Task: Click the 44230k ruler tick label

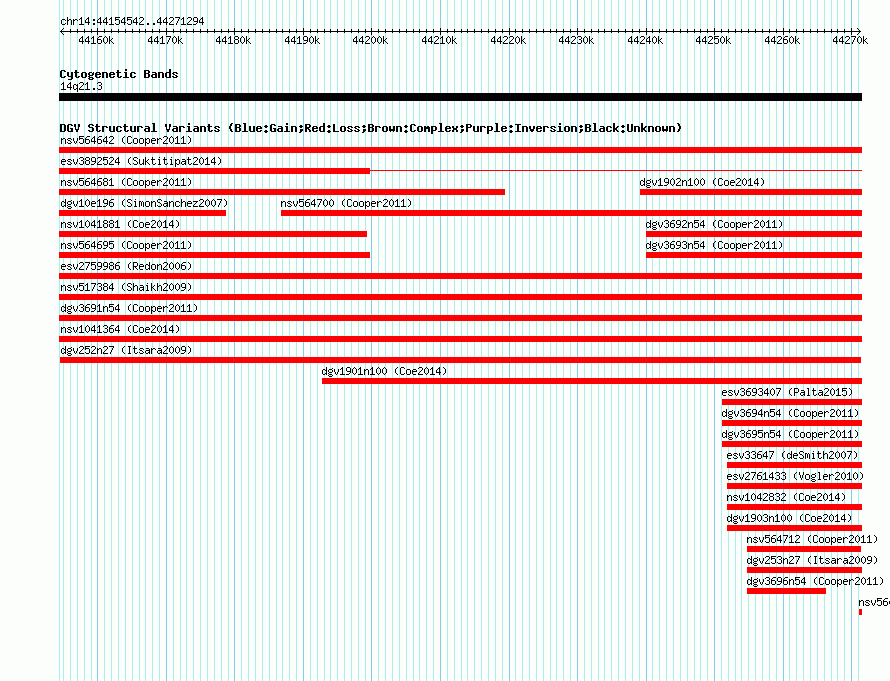Action: (576, 40)
